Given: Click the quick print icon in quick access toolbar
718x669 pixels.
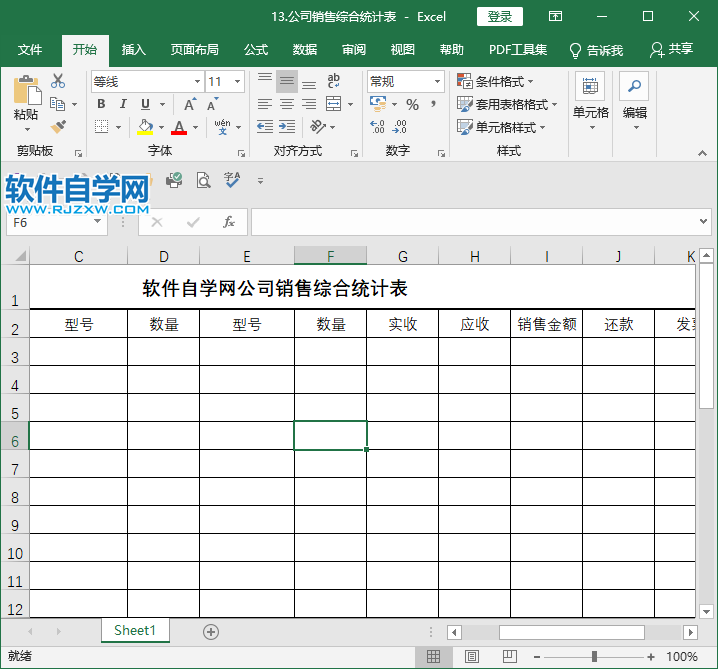Looking at the screenshot, I should pos(174,180).
